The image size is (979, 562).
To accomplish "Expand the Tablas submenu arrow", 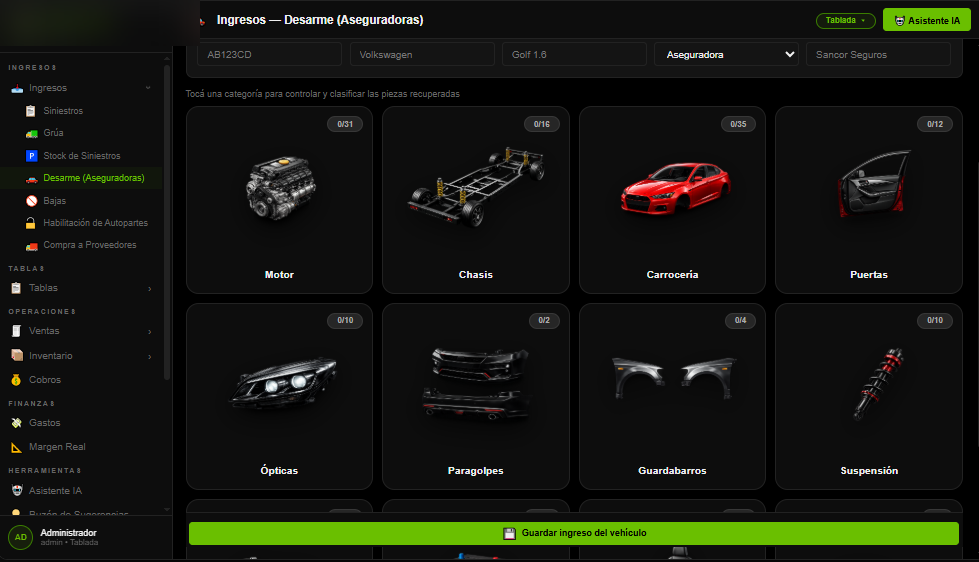I will pyautogui.click(x=149, y=288).
